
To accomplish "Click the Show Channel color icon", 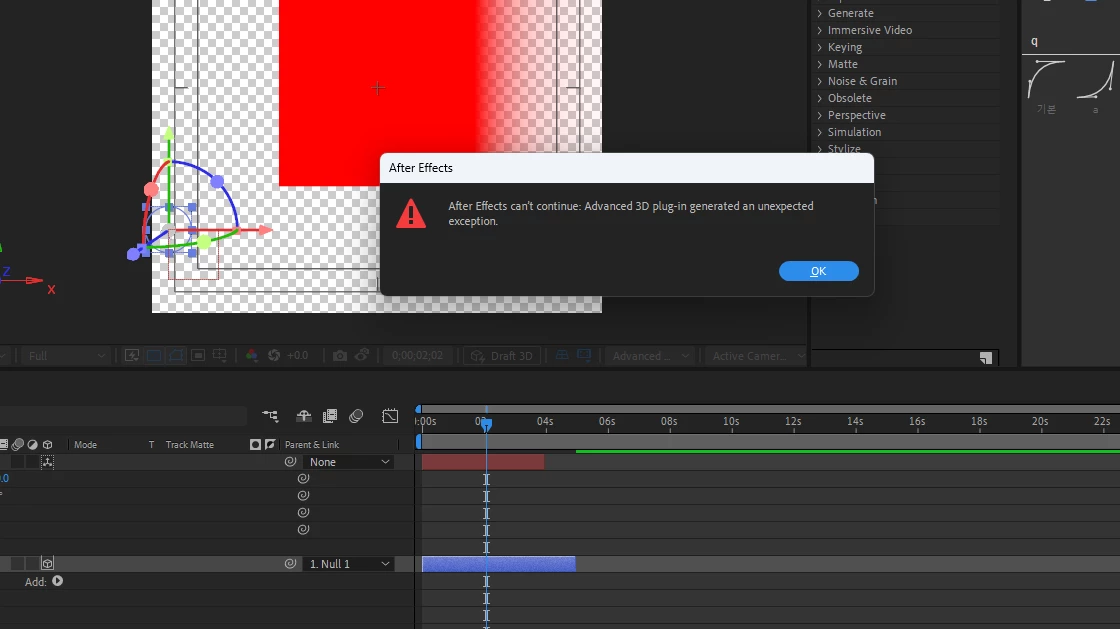I will tap(251, 356).
